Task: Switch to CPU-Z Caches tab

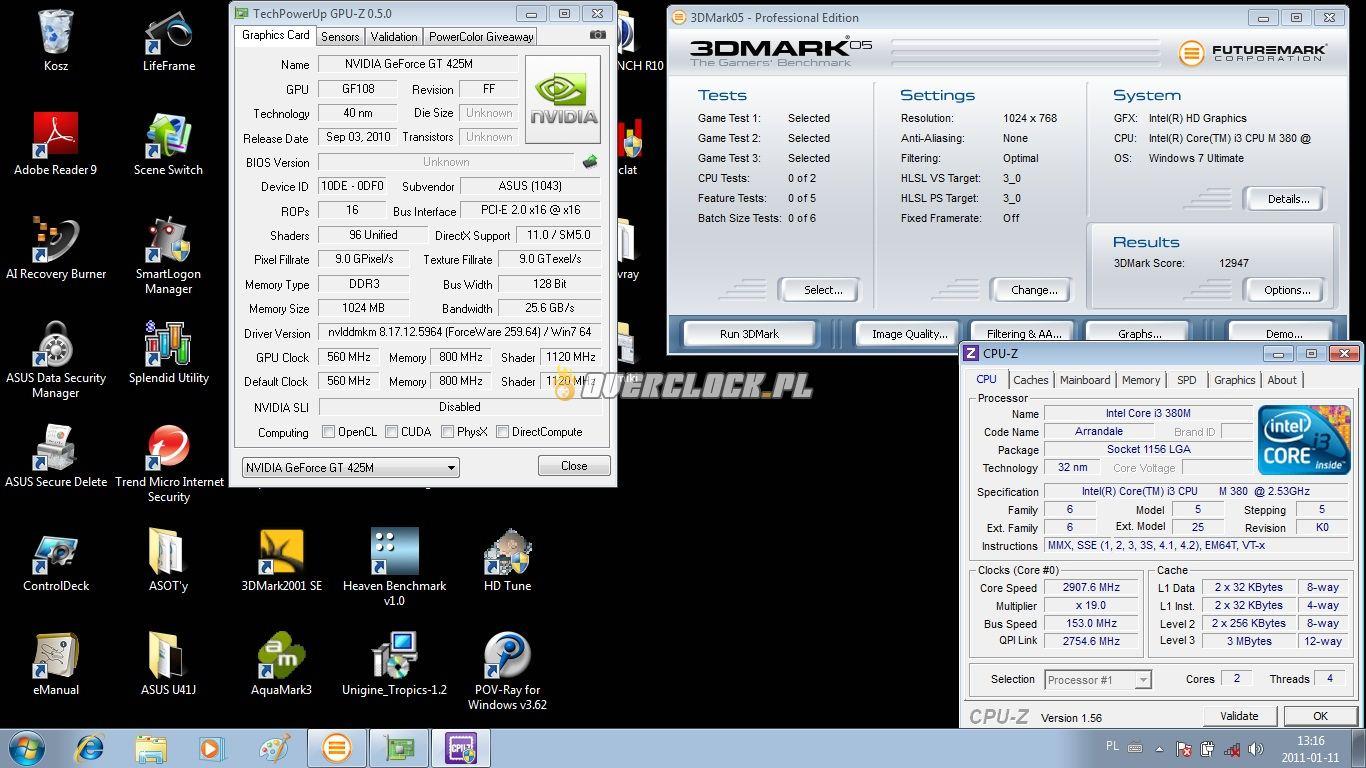Action: 1031,380
